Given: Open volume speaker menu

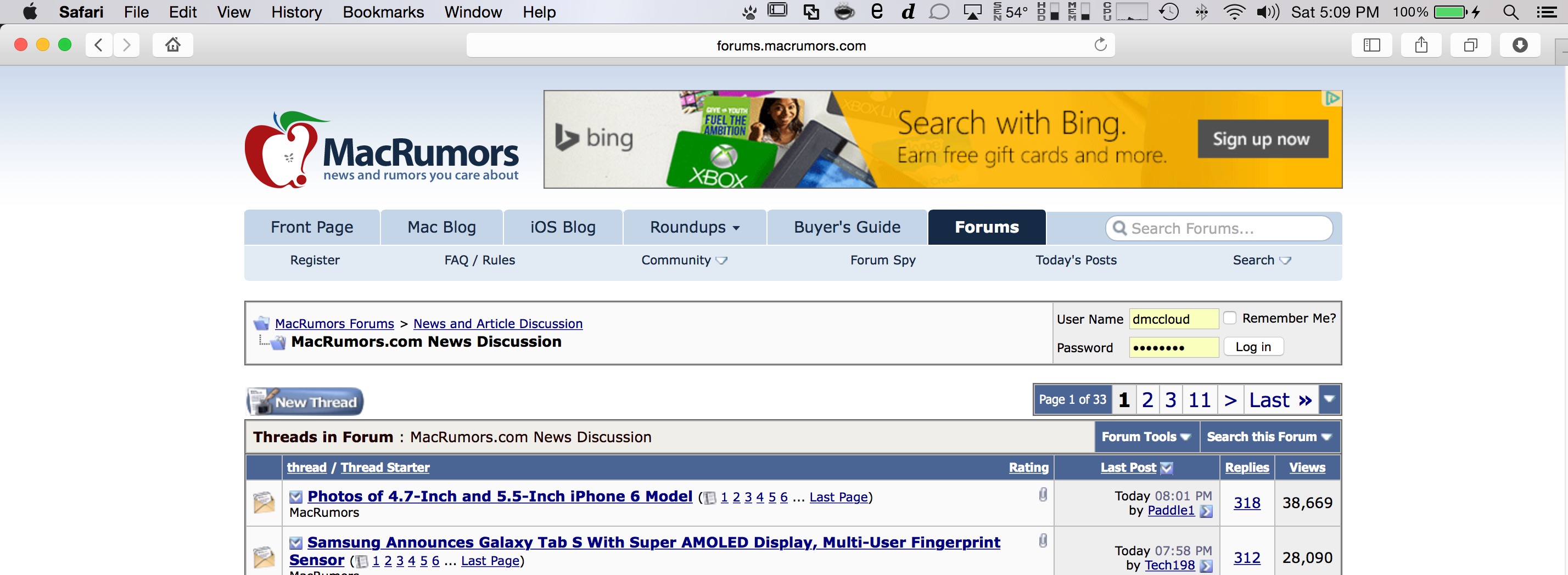Looking at the screenshot, I should (1268, 12).
